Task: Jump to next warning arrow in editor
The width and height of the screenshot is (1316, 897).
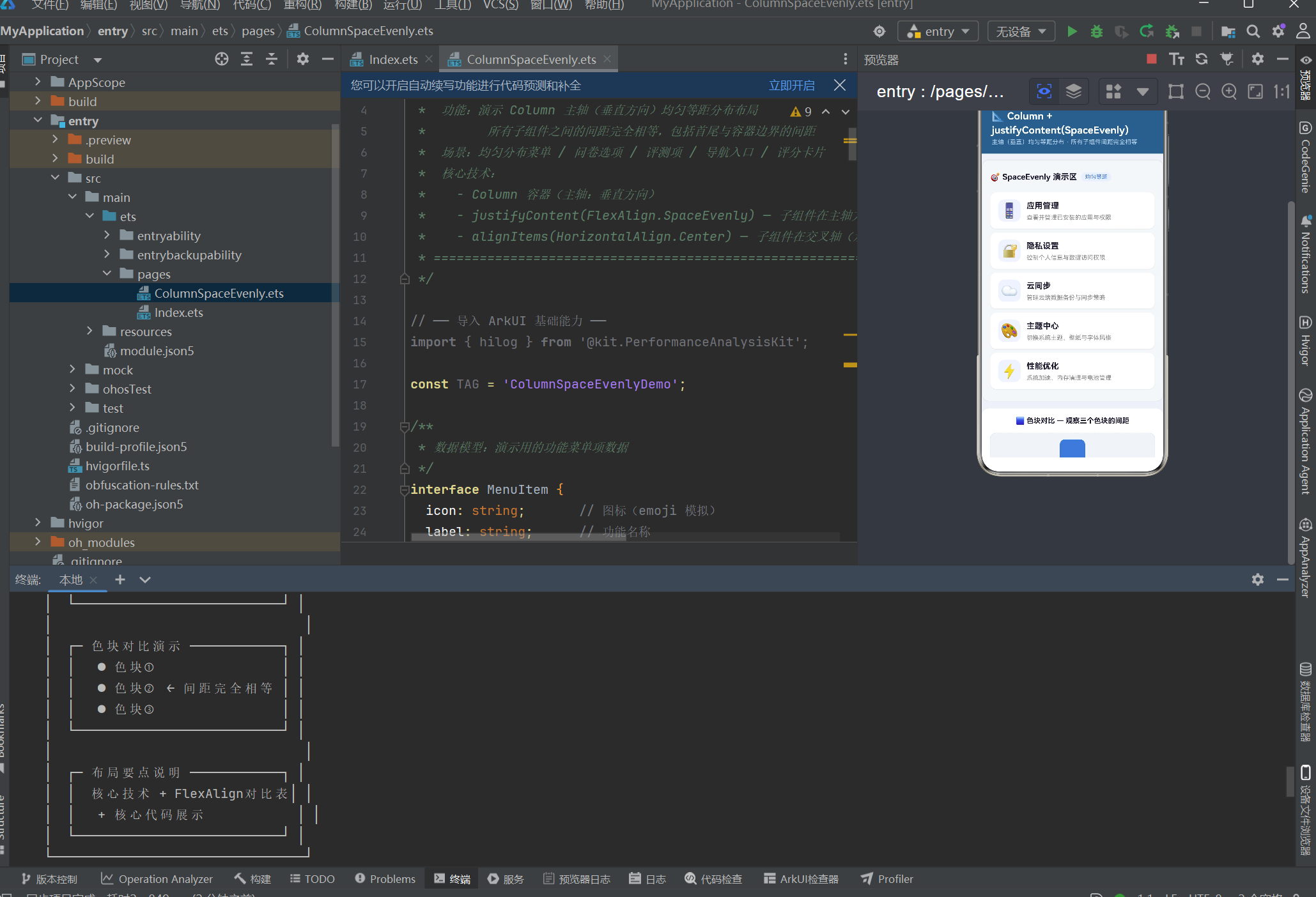Action: click(846, 112)
